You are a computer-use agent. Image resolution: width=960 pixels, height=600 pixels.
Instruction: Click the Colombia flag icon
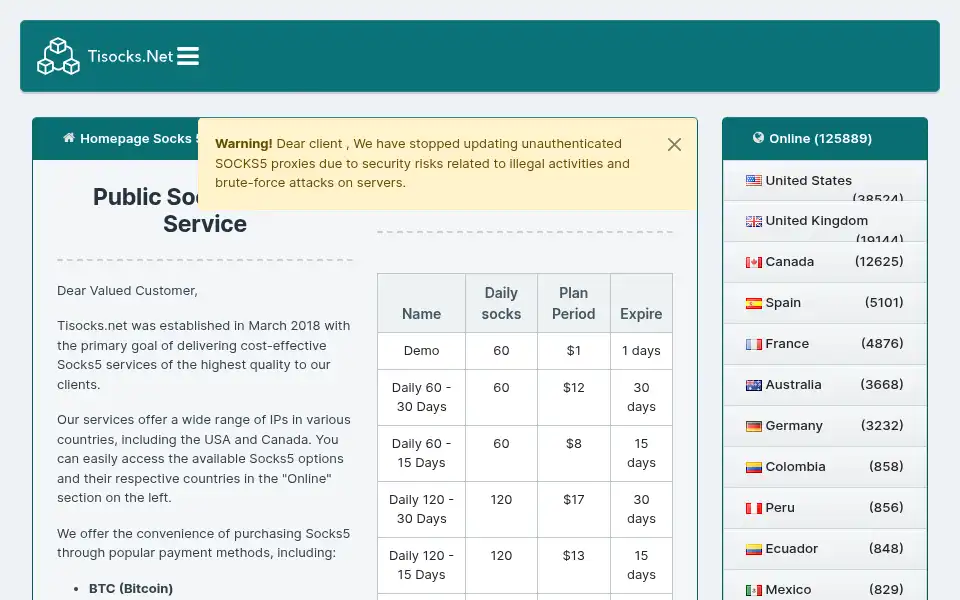coord(754,467)
